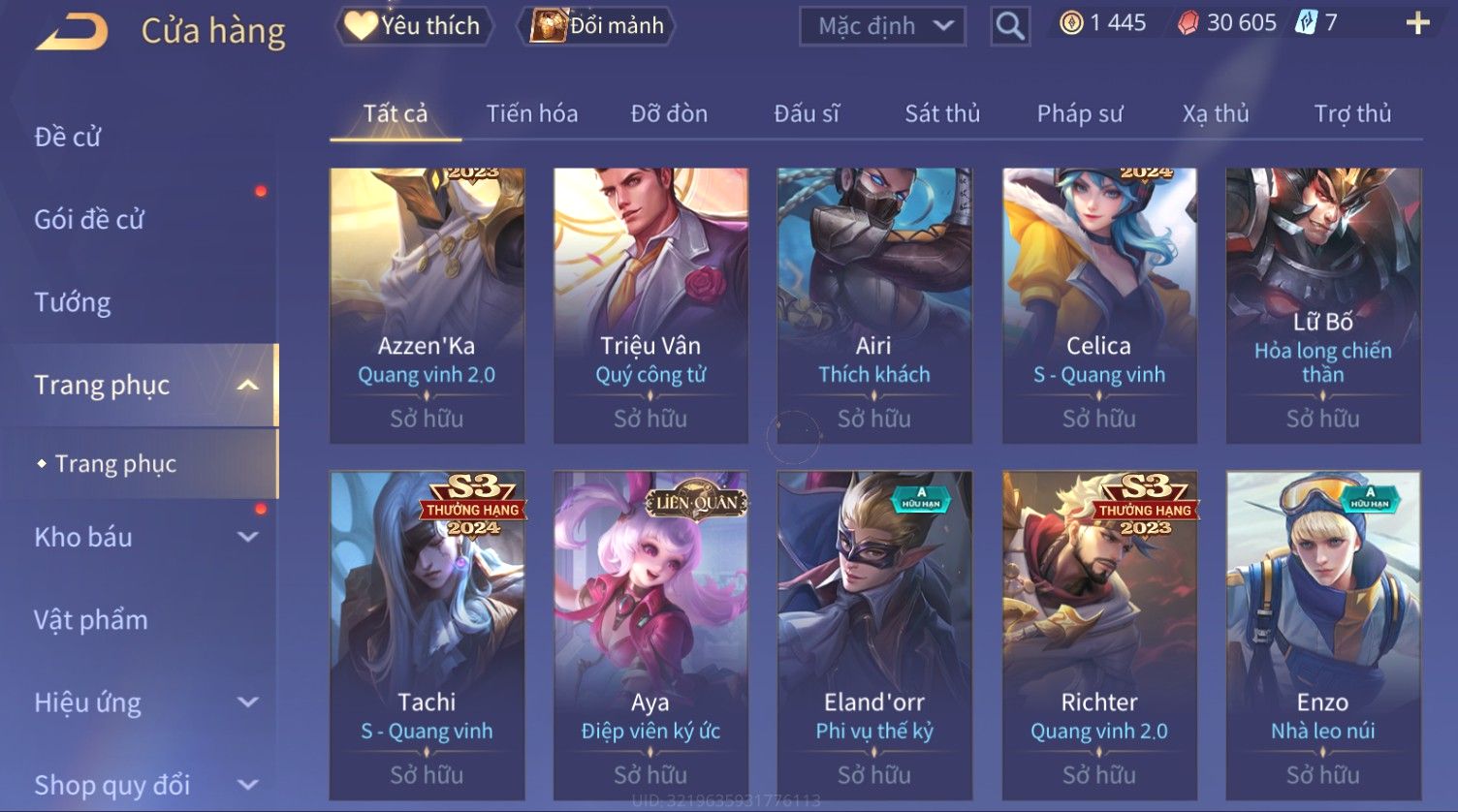1458x812 pixels.
Task: Tap the golden back arrow icon
Action: 72,32
